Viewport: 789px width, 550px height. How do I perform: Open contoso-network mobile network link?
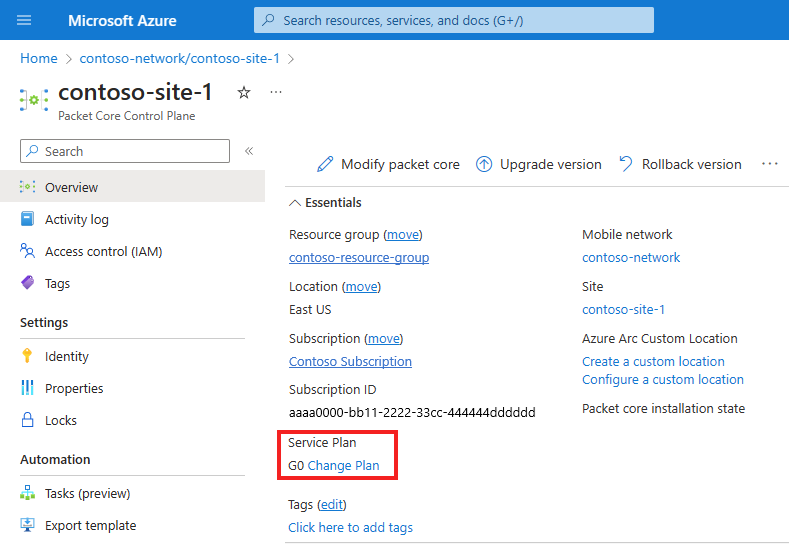631,258
